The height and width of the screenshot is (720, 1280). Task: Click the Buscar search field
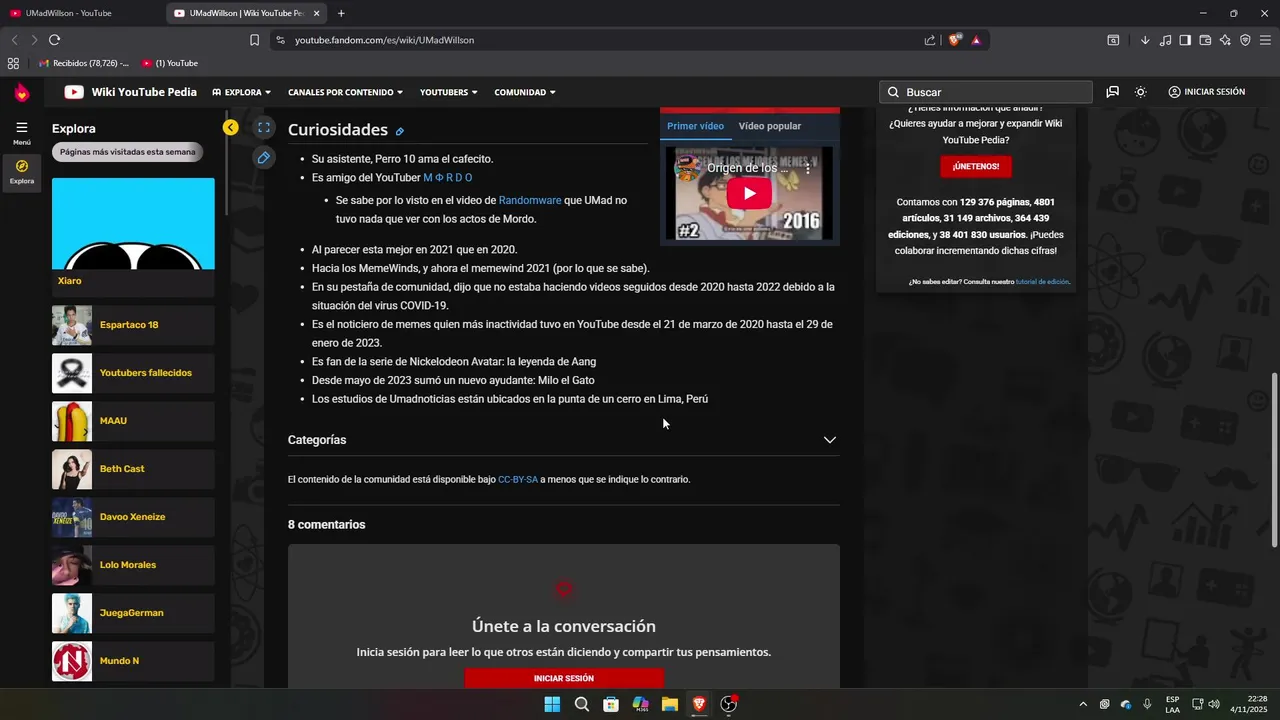986,92
